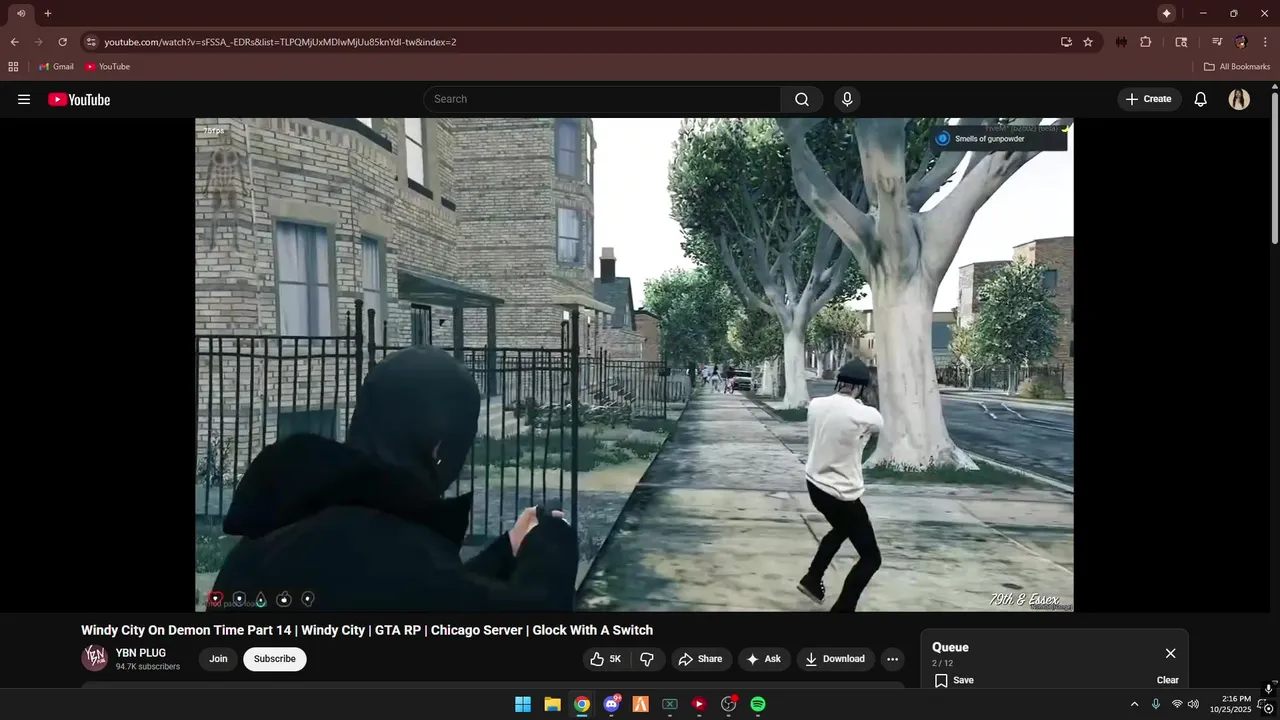Reload the current page
1280x720 pixels.
point(62,42)
